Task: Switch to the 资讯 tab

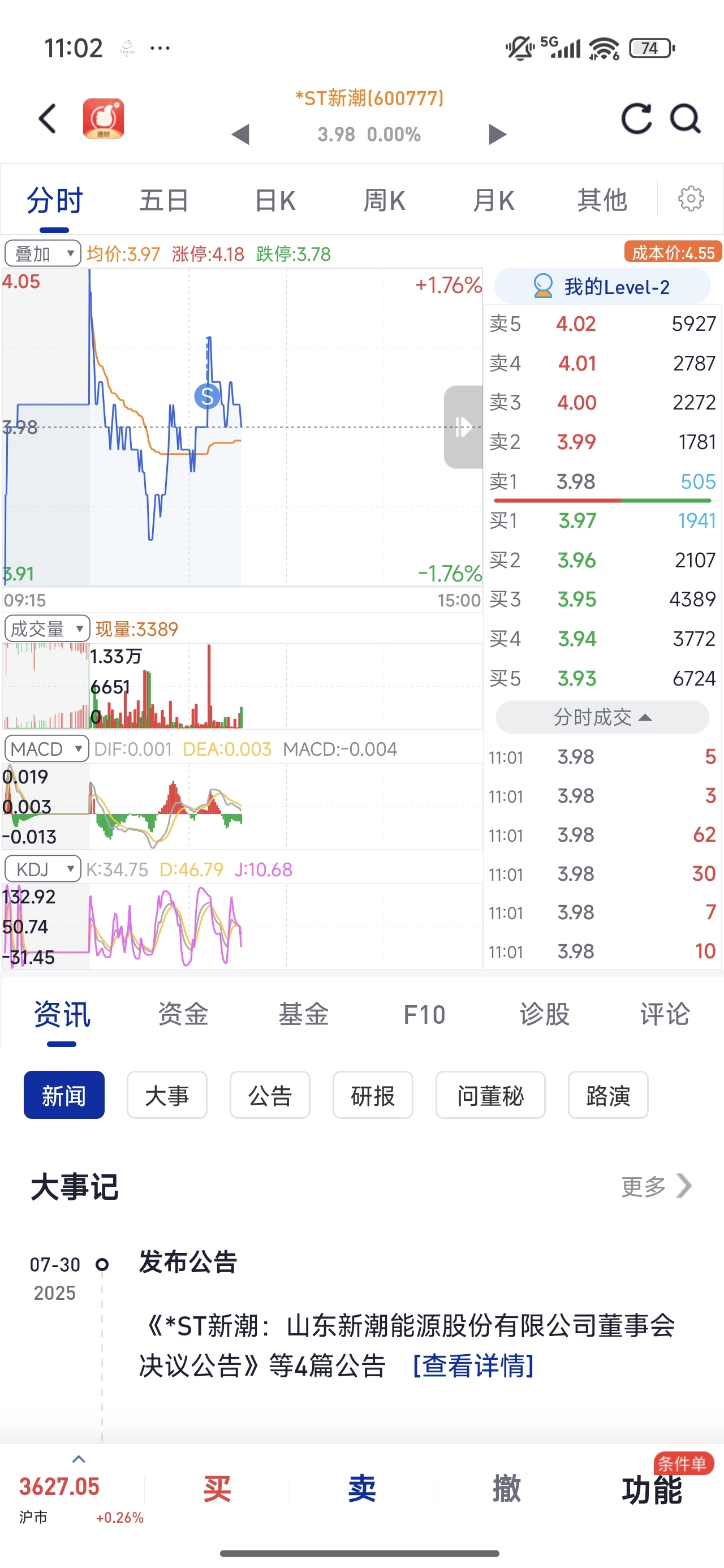Action: coord(62,1015)
